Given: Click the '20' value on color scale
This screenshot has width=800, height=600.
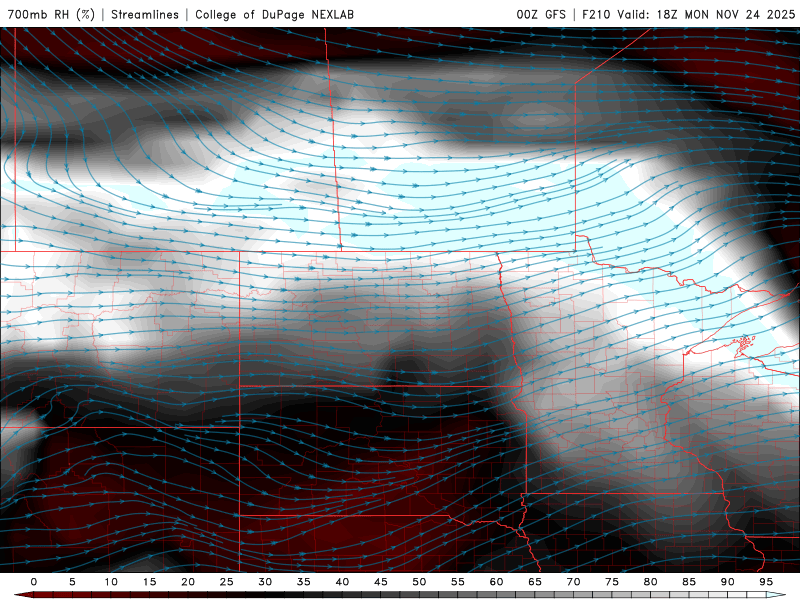Looking at the screenshot, I should coord(188,582).
